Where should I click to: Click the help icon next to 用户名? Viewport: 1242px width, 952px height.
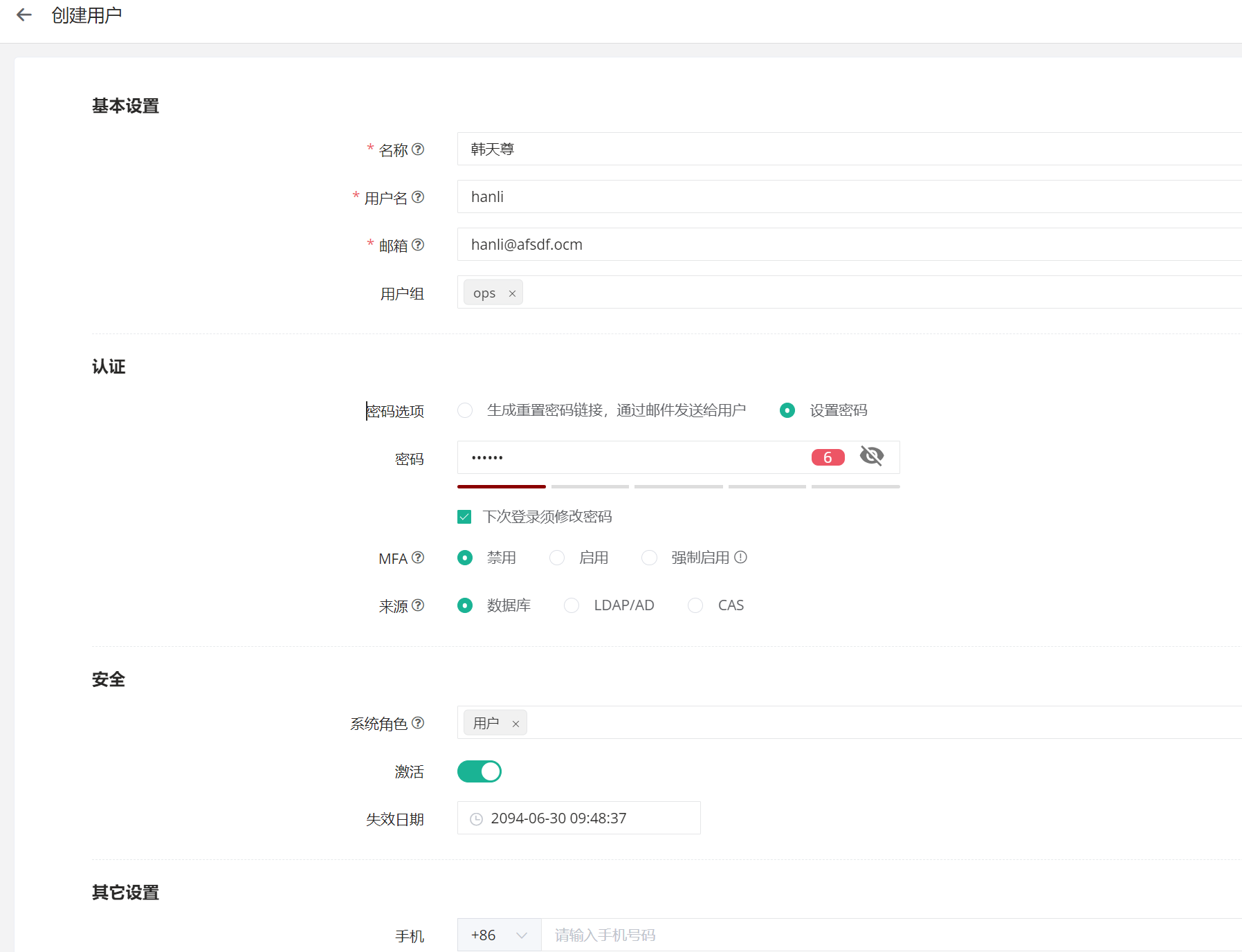pos(418,197)
